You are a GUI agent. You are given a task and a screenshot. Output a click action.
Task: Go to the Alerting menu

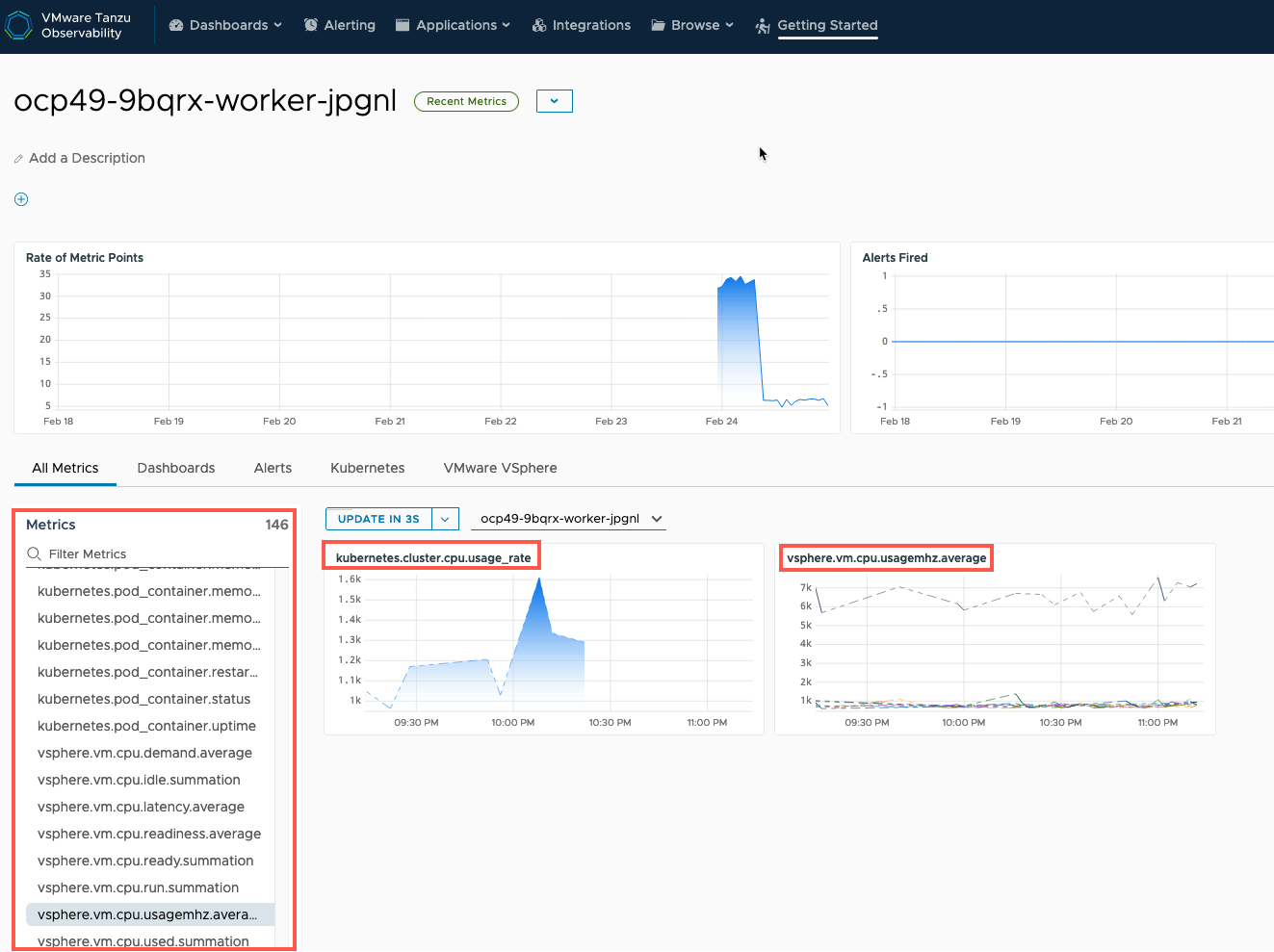[x=340, y=25]
